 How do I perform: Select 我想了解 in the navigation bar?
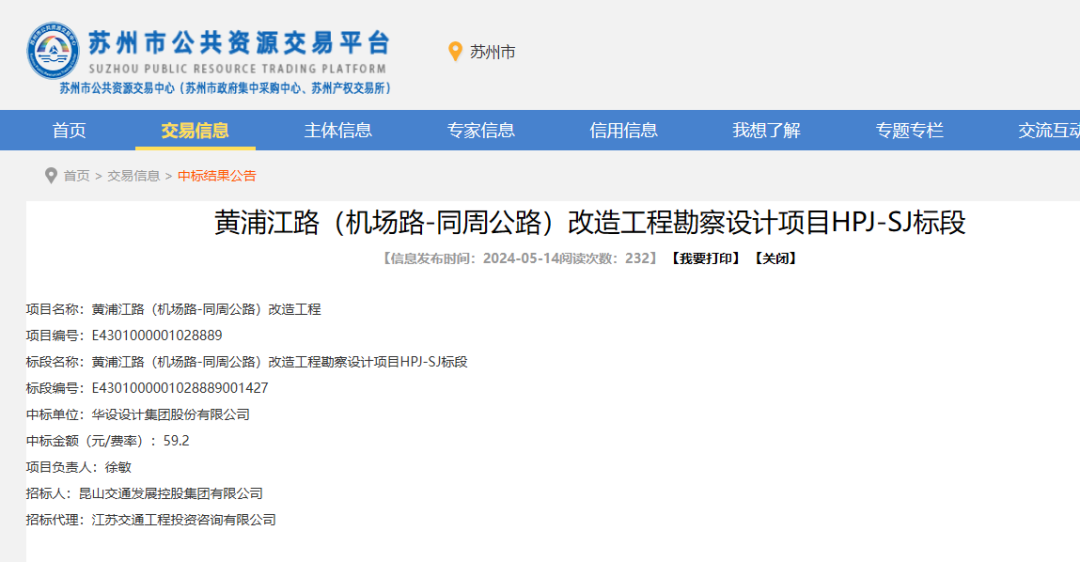(766, 130)
